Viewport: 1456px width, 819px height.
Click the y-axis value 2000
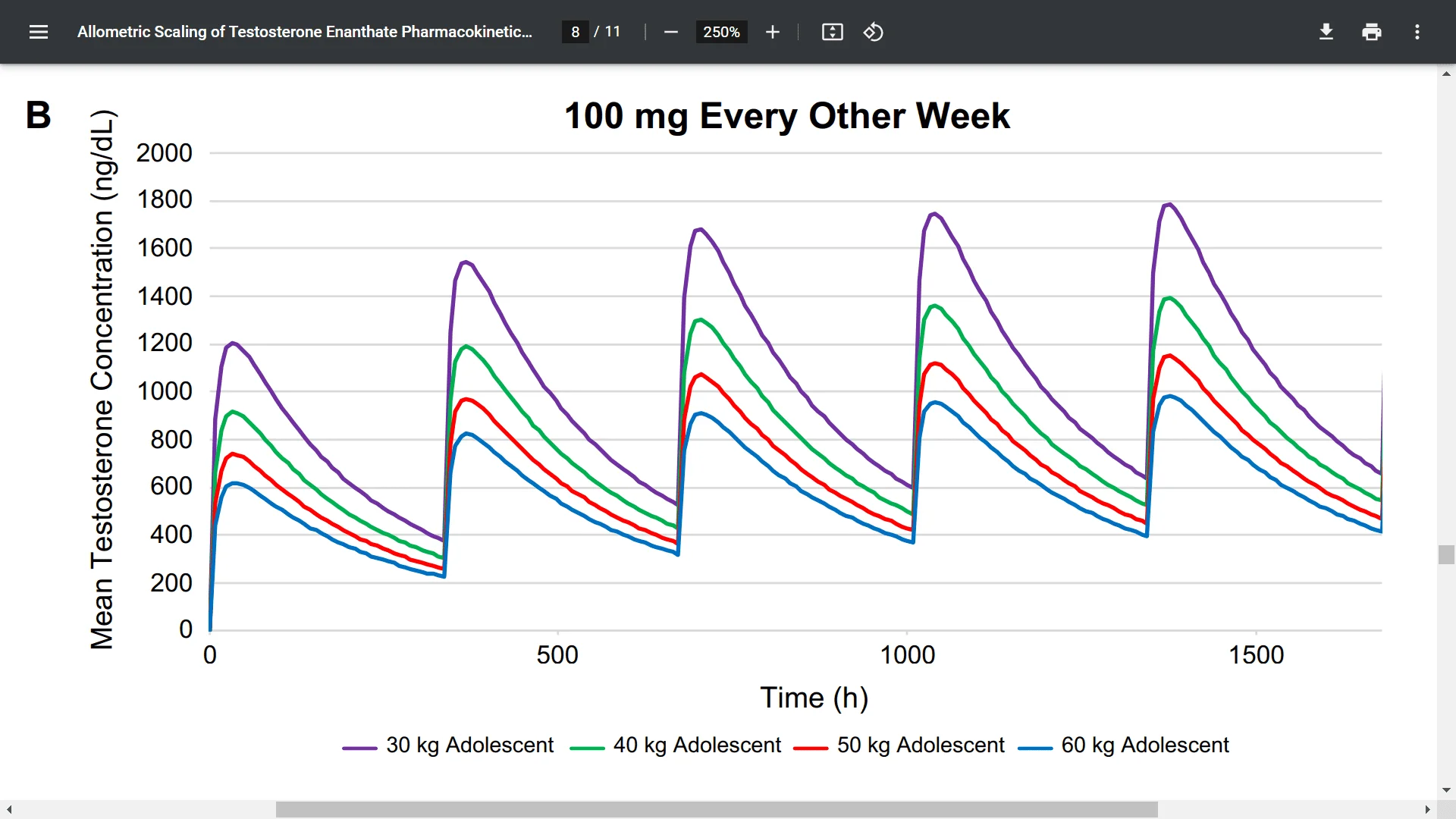(165, 153)
